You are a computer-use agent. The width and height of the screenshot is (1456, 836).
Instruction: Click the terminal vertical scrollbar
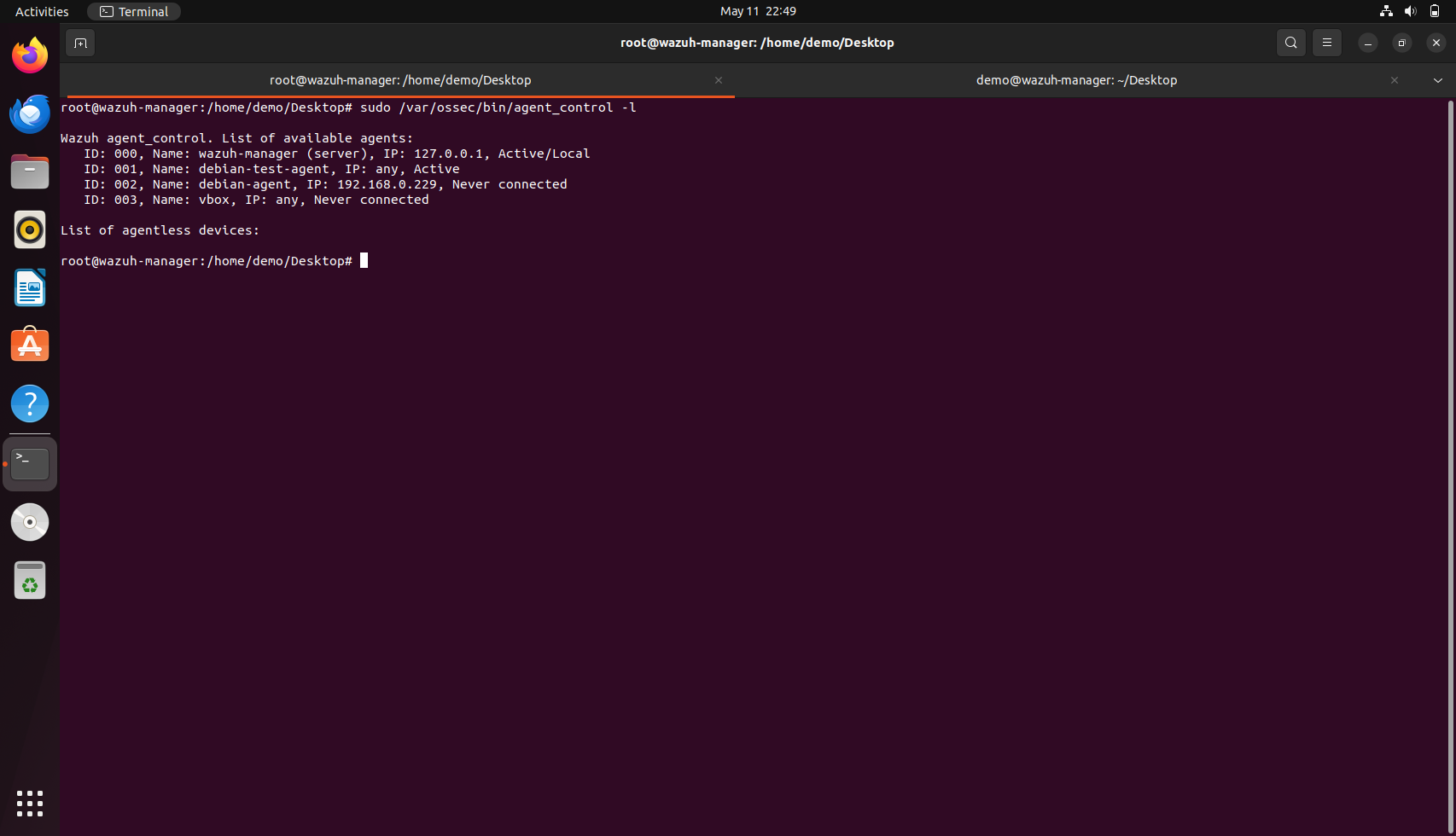pos(1450,465)
